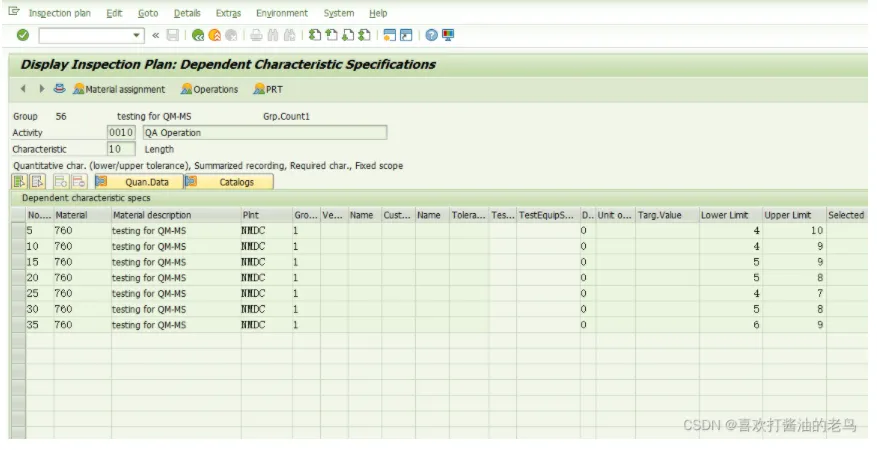
Task: Click the Deselect All rows icon
Action: 38,182
